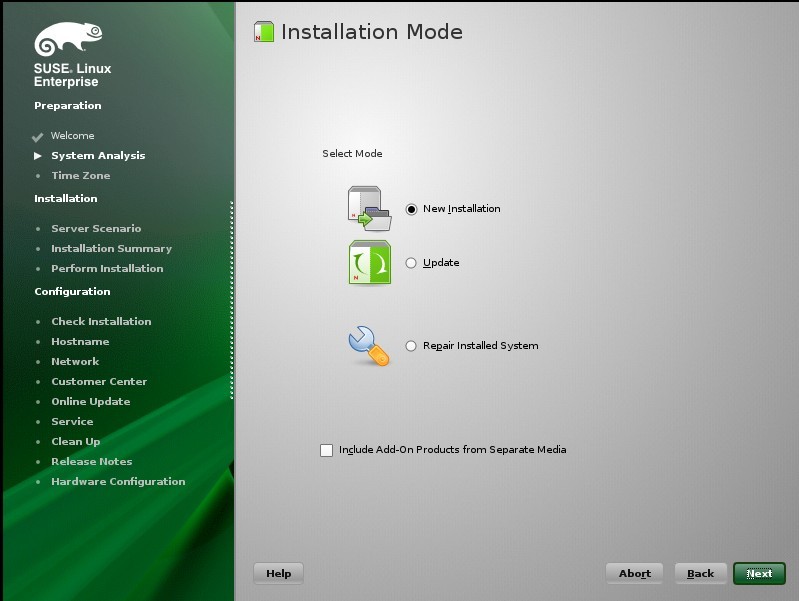Click the Welcome checkmark icon
The image size is (799, 601).
click(x=37, y=137)
